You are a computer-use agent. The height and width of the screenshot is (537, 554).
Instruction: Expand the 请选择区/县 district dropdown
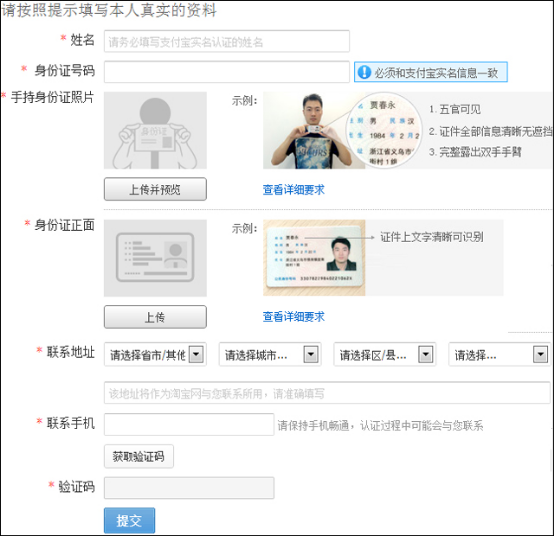click(x=385, y=354)
